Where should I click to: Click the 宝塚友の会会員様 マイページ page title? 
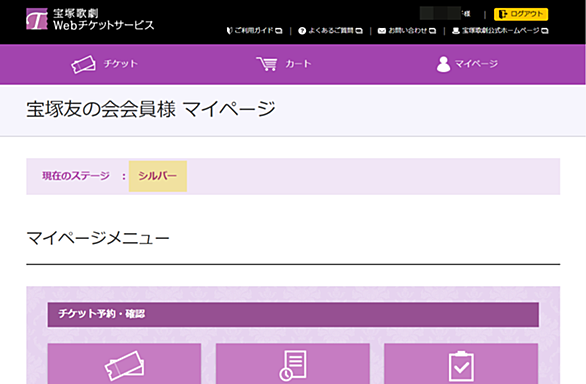tap(151, 110)
